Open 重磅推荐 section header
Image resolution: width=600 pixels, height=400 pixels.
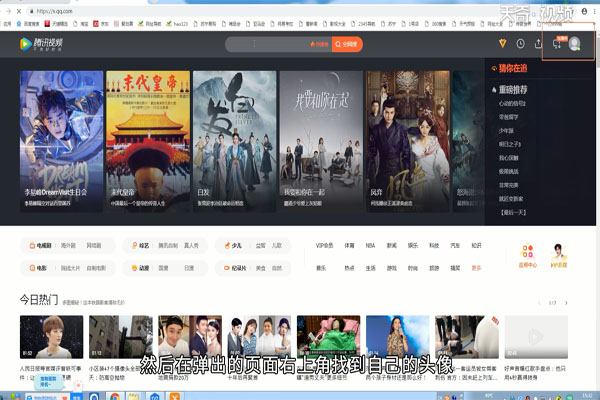point(510,90)
